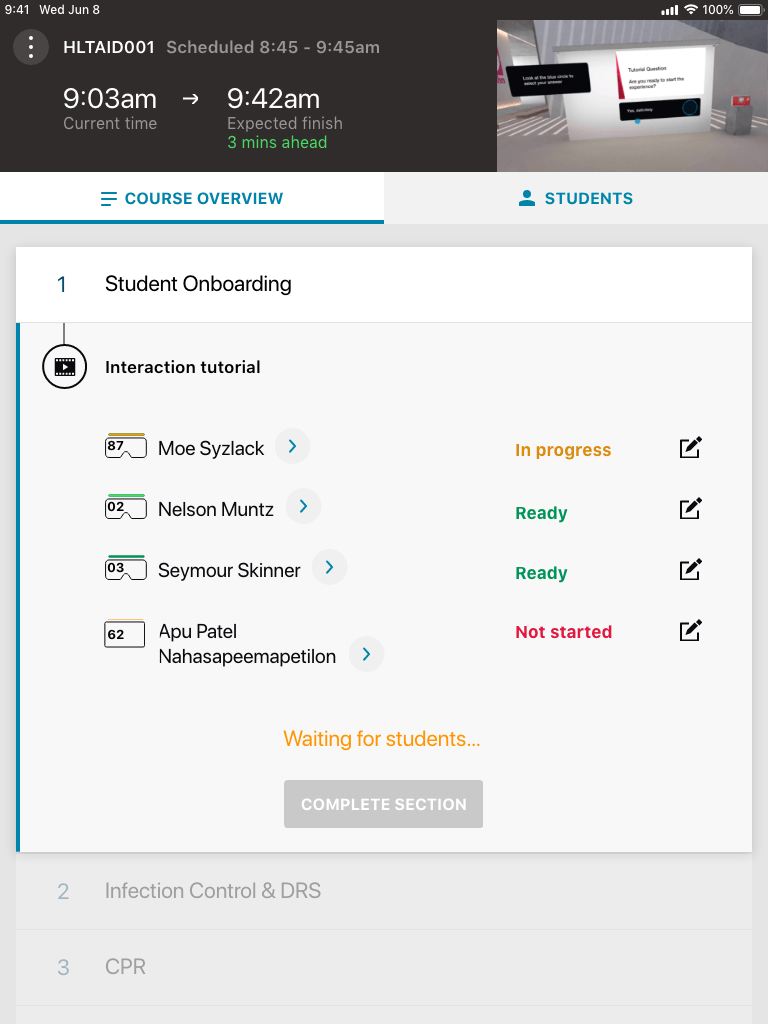This screenshot has height=1024, width=768.
Task: Expand Moe Syzlack's details chevron
Action: [292, 446]
